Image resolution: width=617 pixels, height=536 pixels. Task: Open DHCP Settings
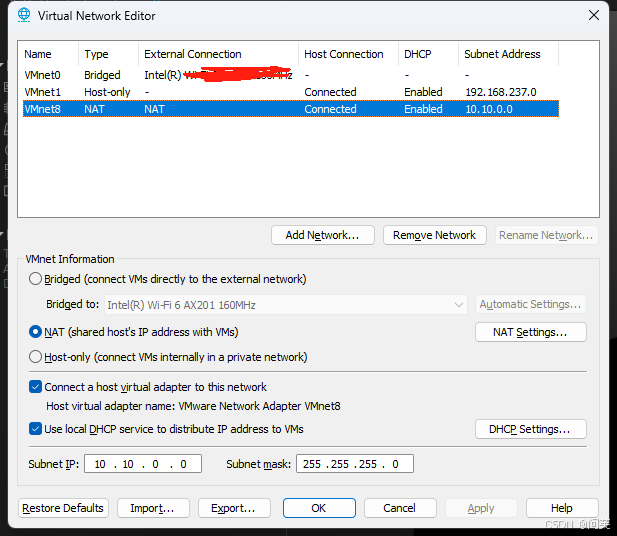click(530, 429)
